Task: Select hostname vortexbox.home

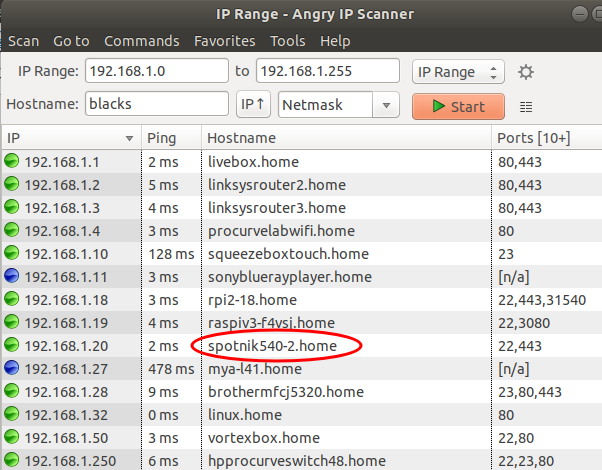Action: pyautogui.click(x=264, y=438)
